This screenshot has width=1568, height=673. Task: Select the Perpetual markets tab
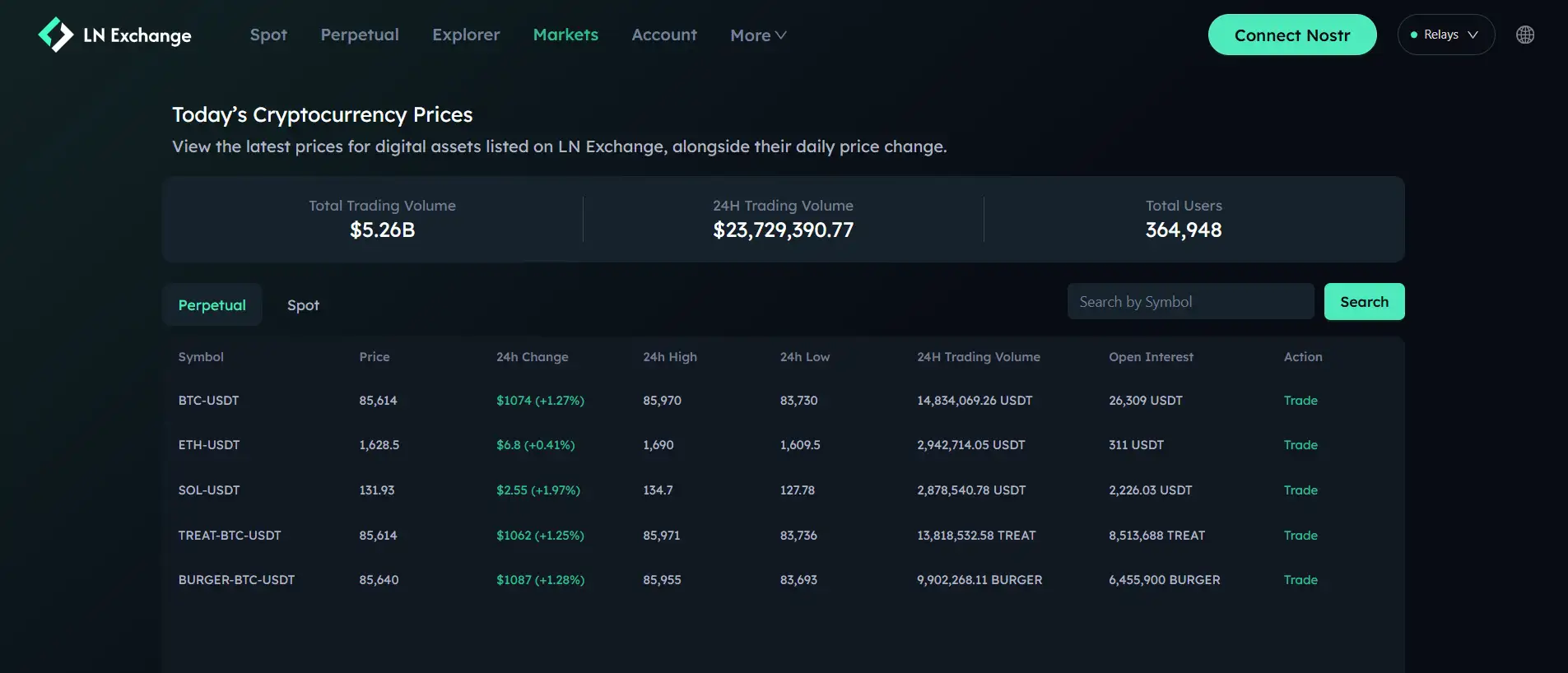(212, 305)
